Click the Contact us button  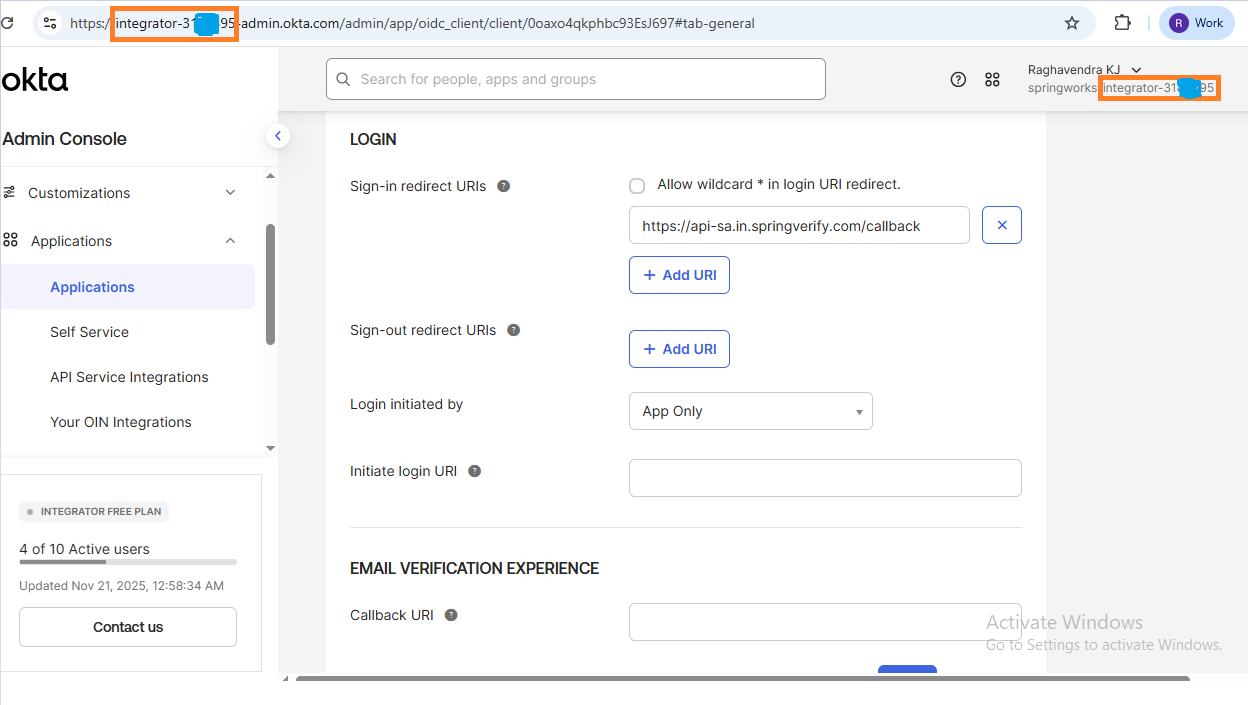click(x=128, y=627)
